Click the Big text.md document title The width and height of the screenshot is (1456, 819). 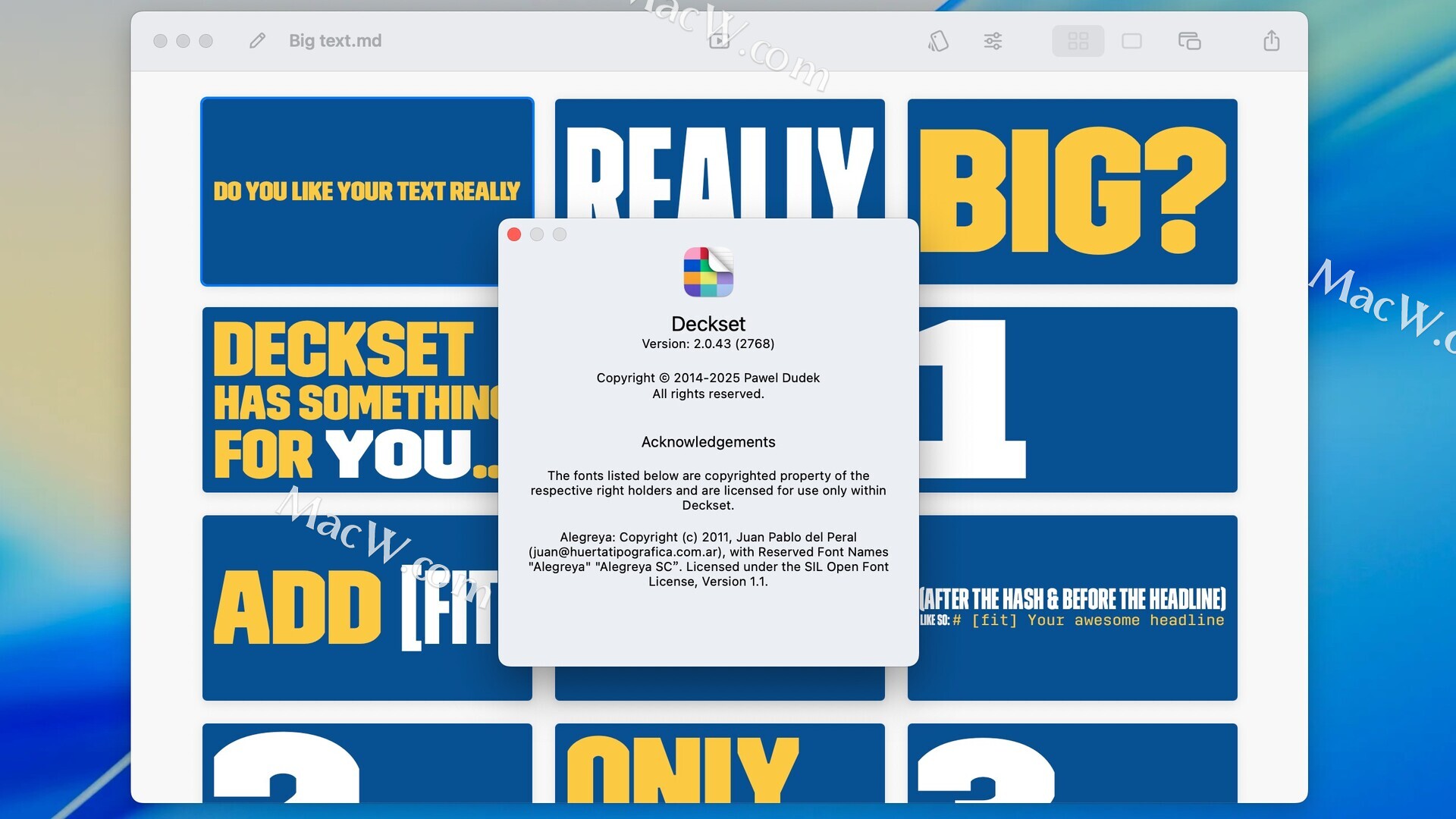coord(335,40)
